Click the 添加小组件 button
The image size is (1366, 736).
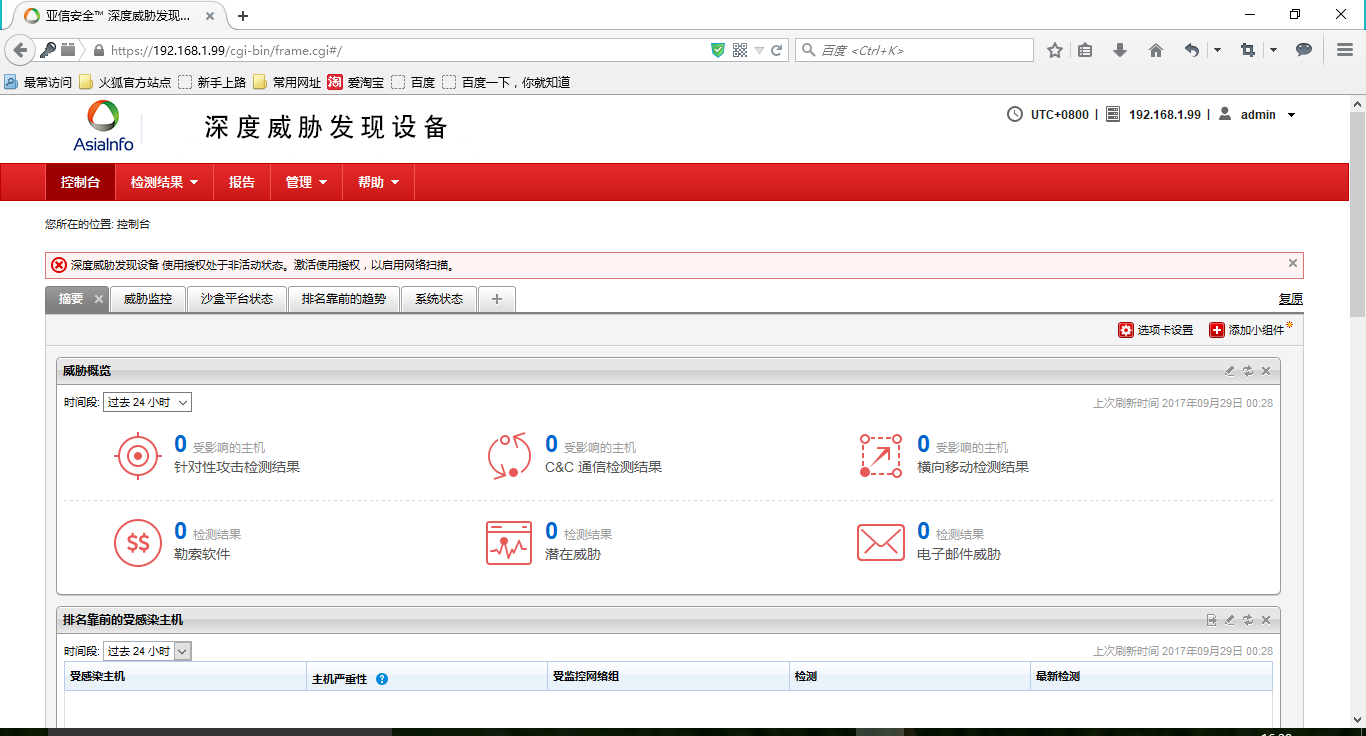coord(1247,330)
